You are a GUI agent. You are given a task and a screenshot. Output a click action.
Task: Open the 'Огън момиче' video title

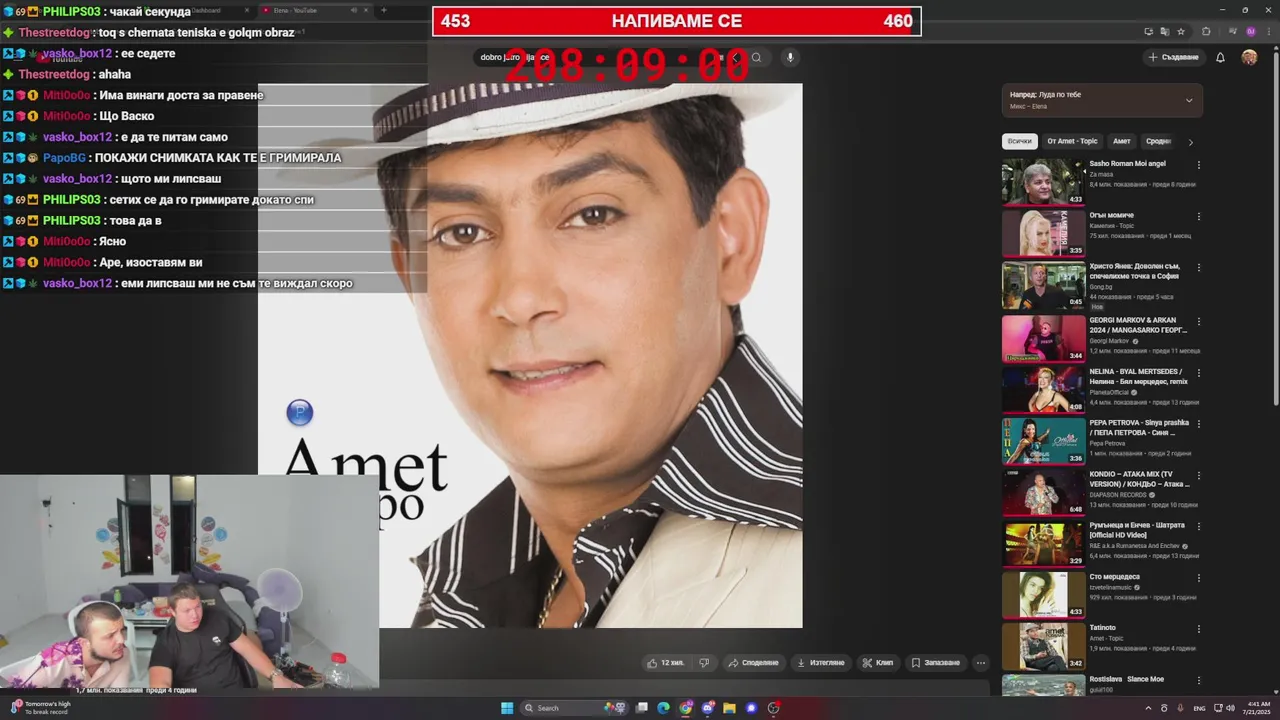(1111, 215)
